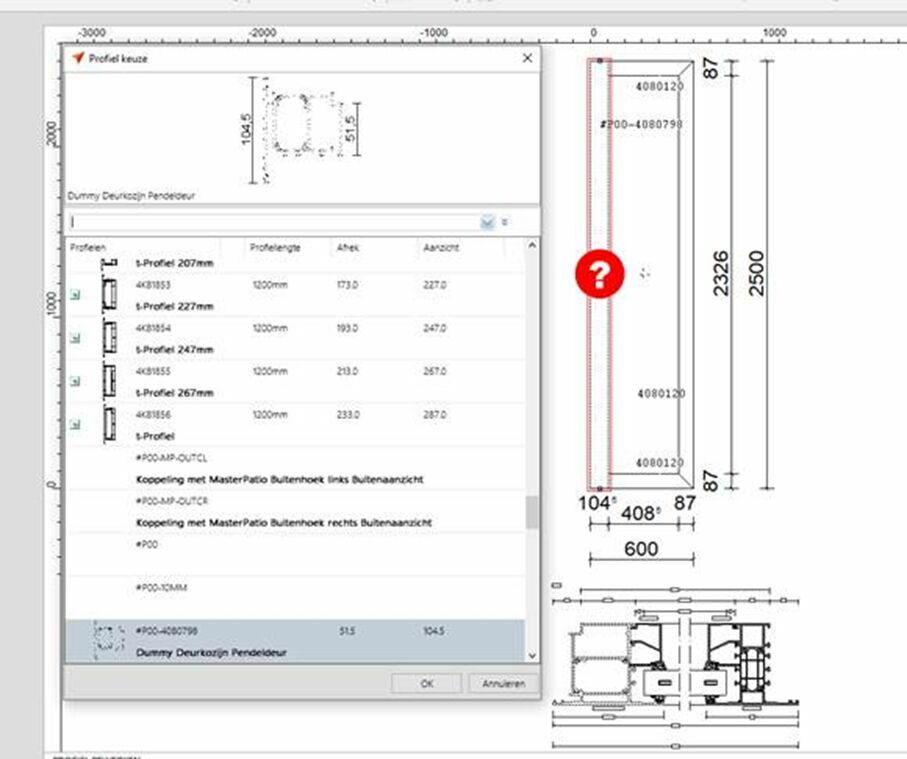Click the green icon beside profile 4K81854
This screenshot has height=759, width=907.
point(75,338)
